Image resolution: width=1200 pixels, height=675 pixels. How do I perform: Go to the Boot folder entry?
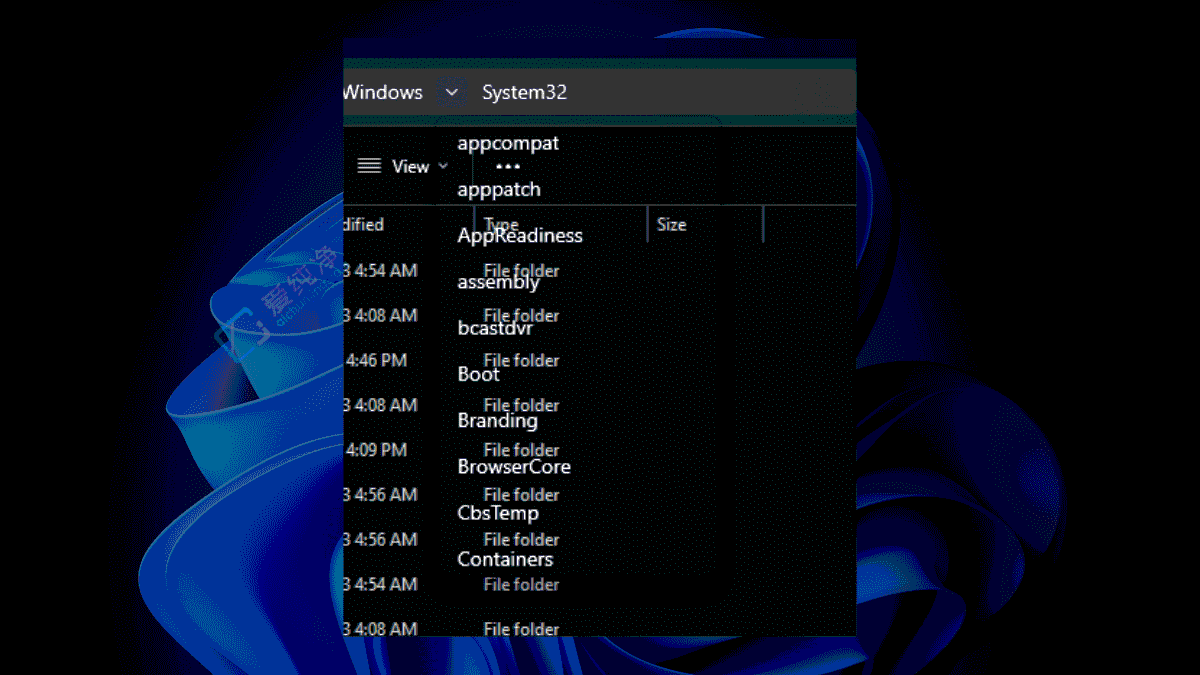[x=478, y=374]
